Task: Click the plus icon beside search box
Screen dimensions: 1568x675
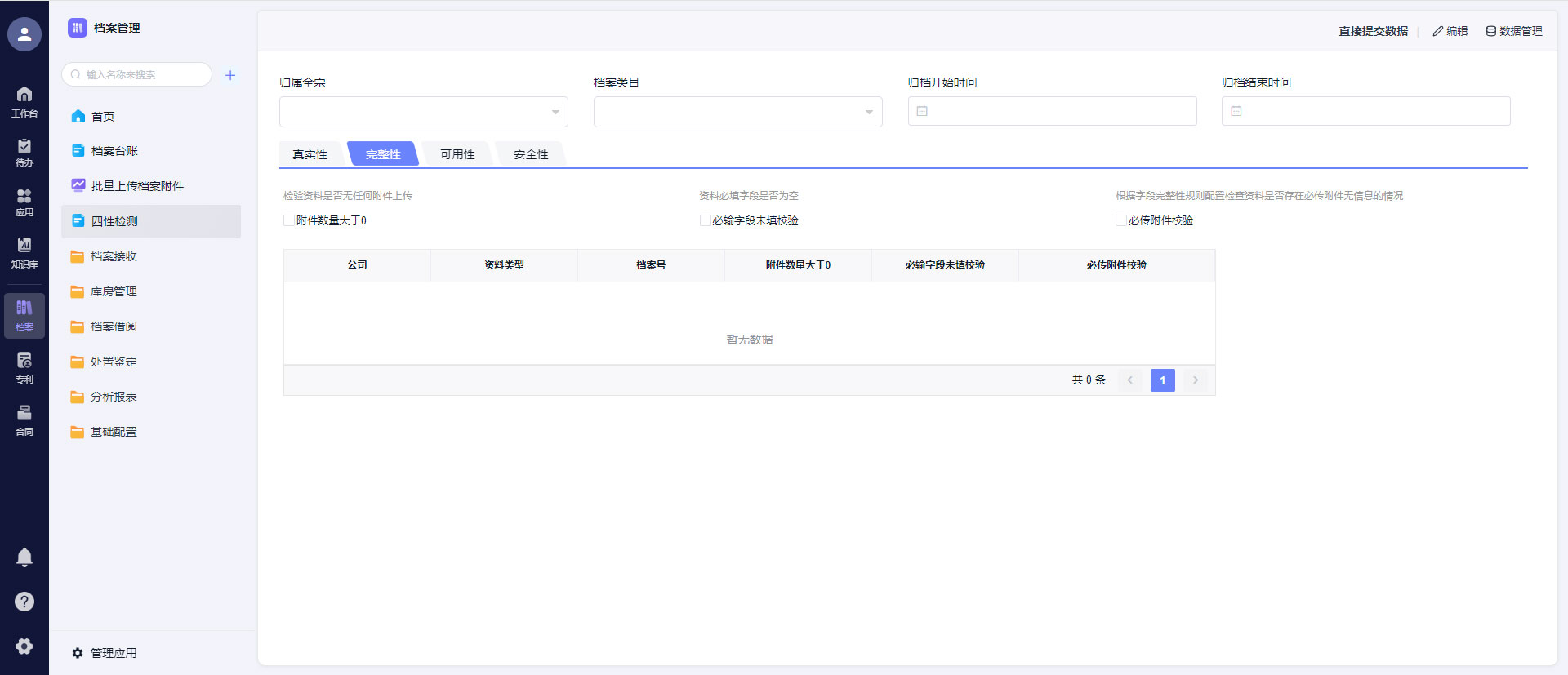Action: pos(230,75)
